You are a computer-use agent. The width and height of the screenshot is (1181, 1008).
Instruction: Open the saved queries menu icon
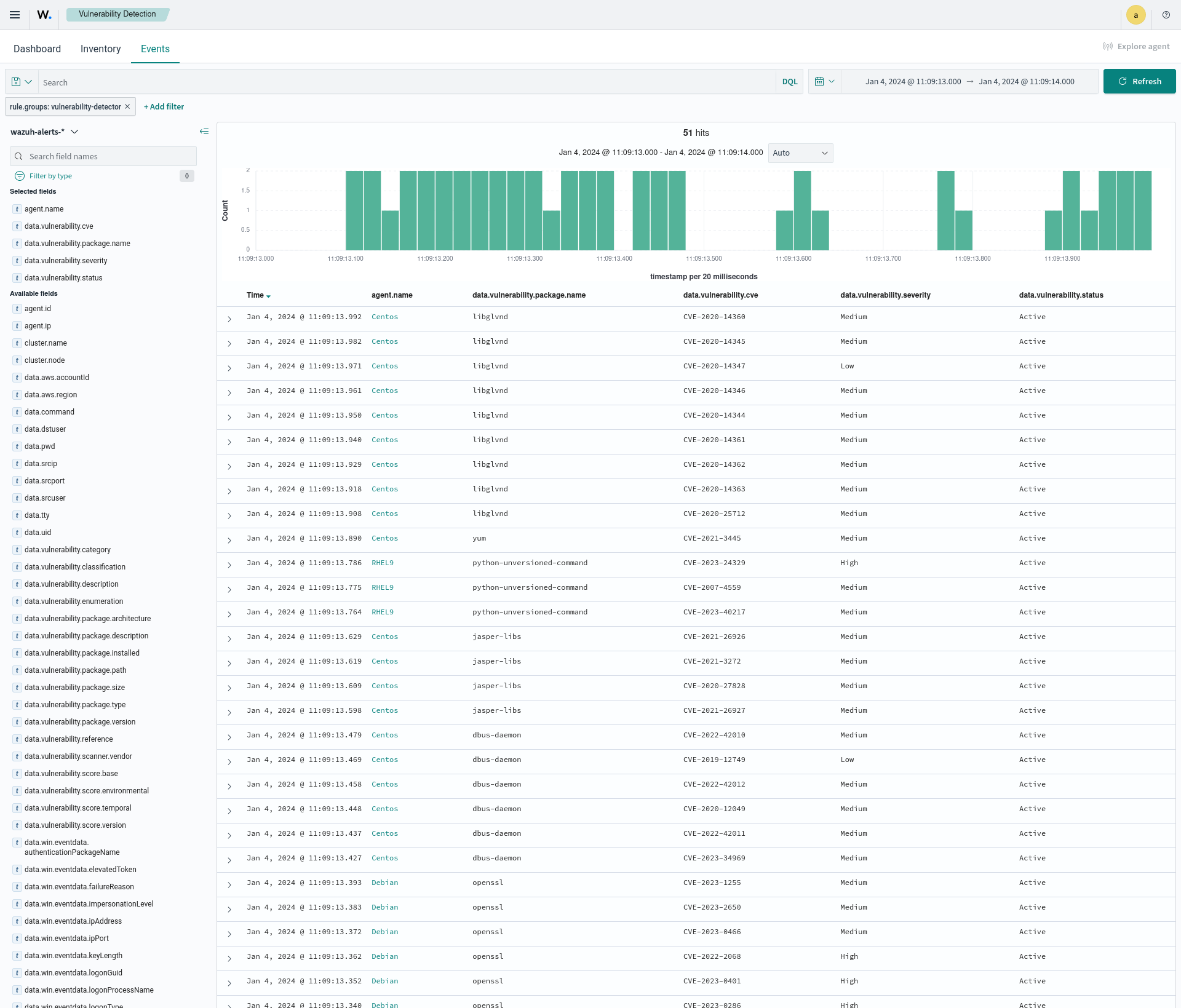coord(22,82)
